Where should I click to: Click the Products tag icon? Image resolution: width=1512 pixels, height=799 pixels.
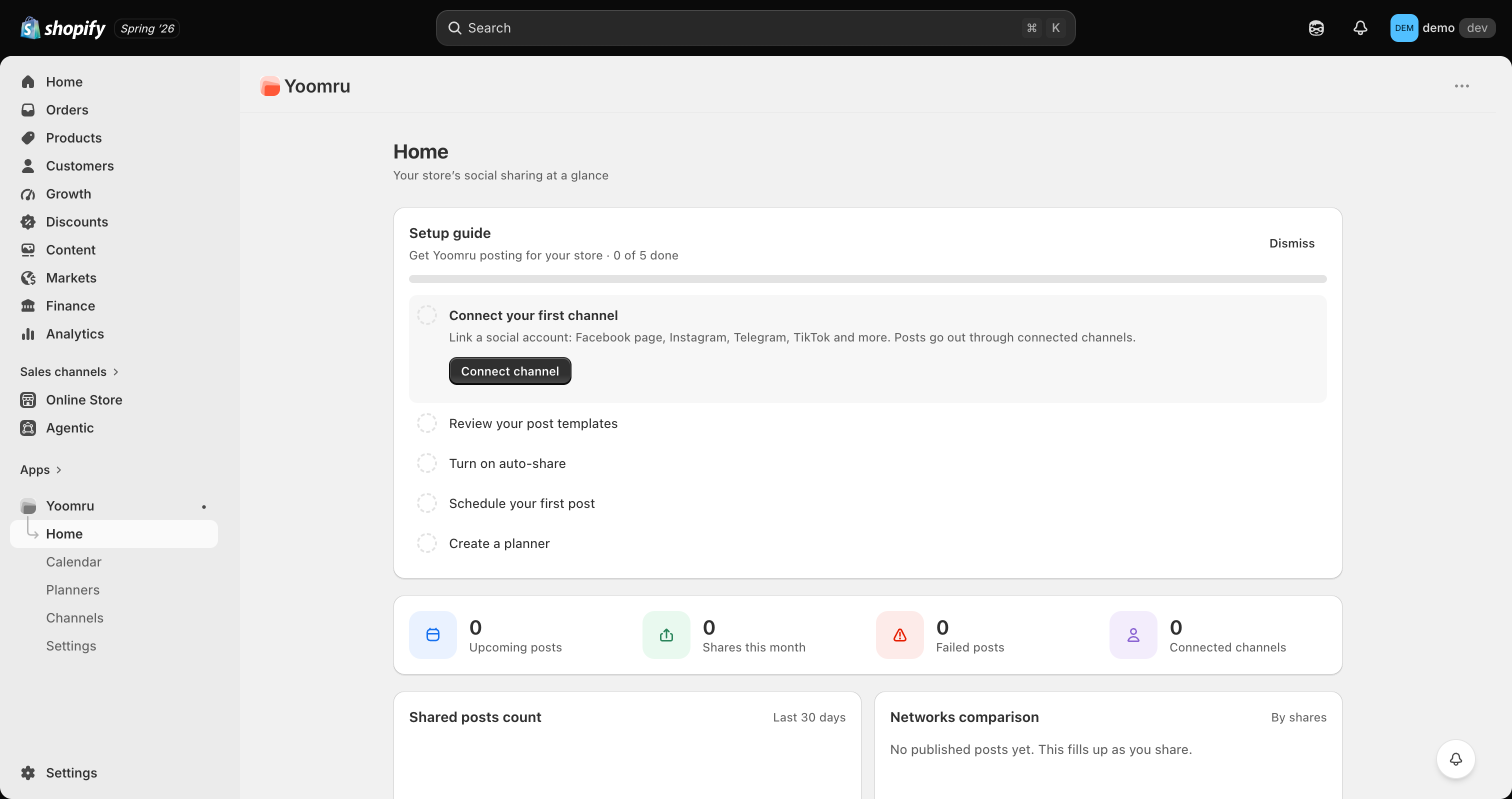point(27,138)
